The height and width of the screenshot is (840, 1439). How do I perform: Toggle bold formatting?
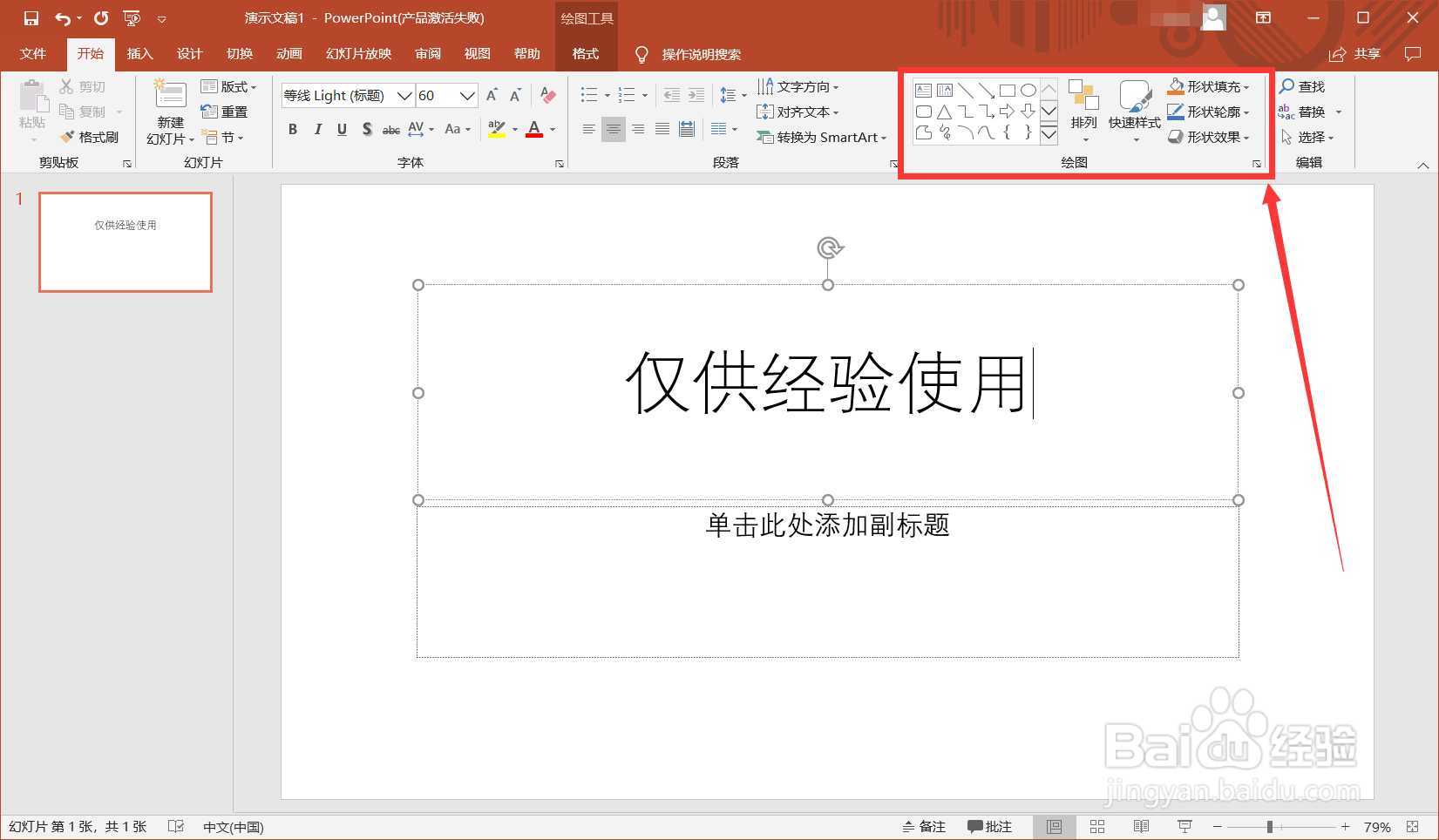pyautogui.click(x=293, y=129)
